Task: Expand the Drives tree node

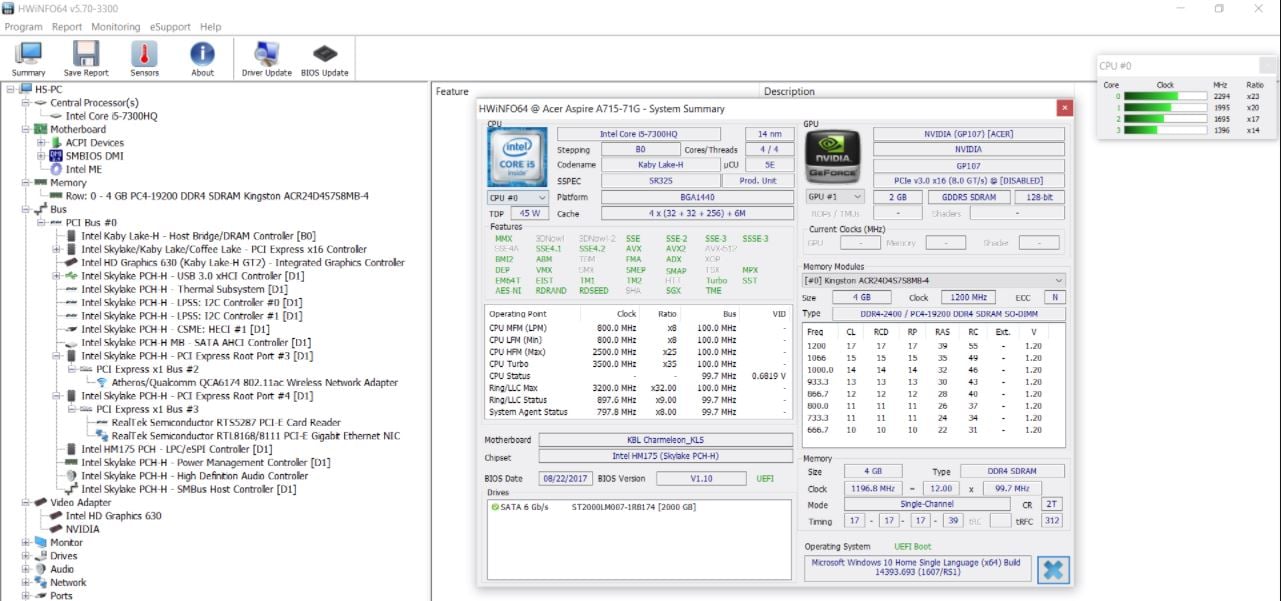Action: point(26,556)
